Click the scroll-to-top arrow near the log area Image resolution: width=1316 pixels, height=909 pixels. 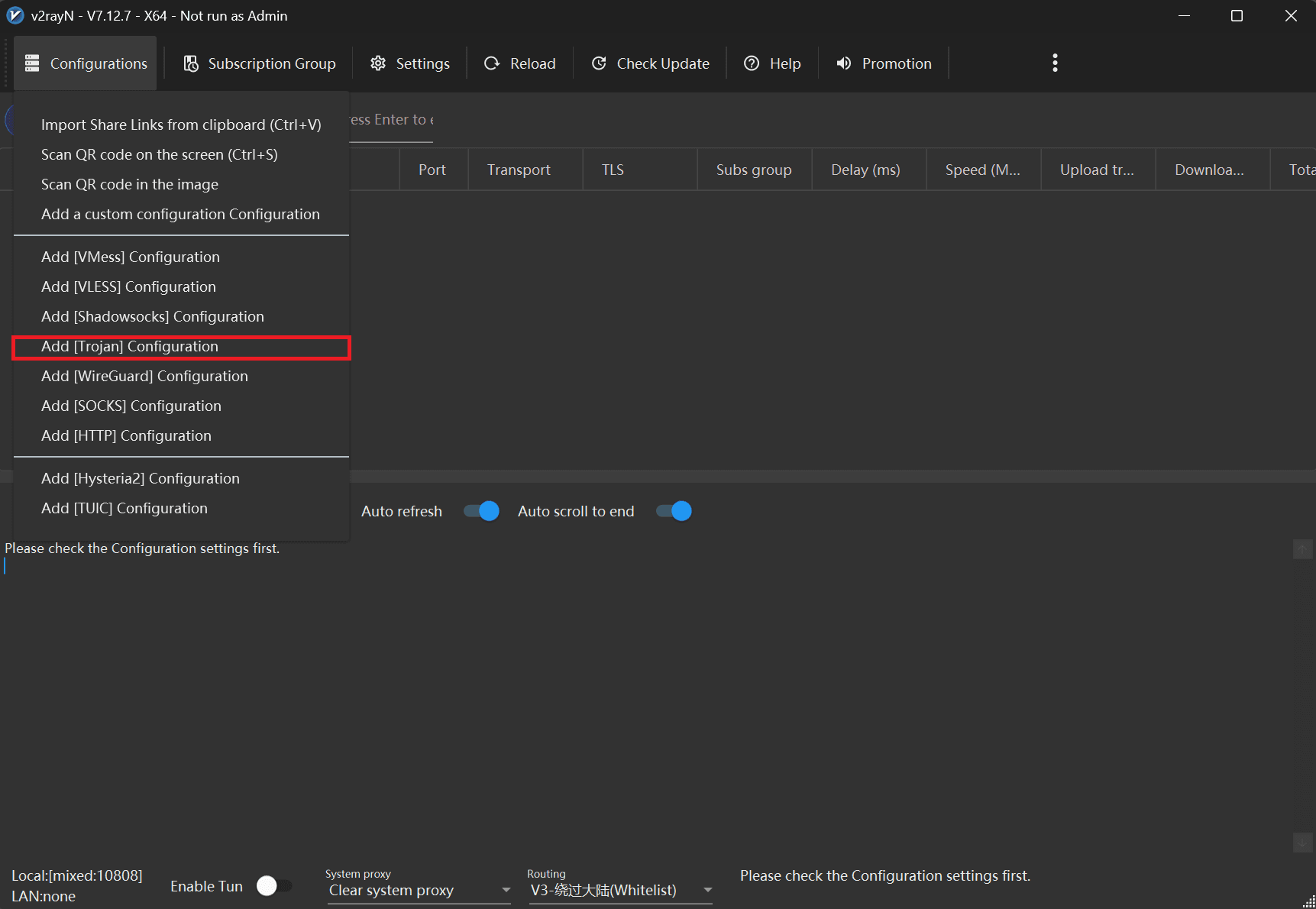click(1302, 548)
